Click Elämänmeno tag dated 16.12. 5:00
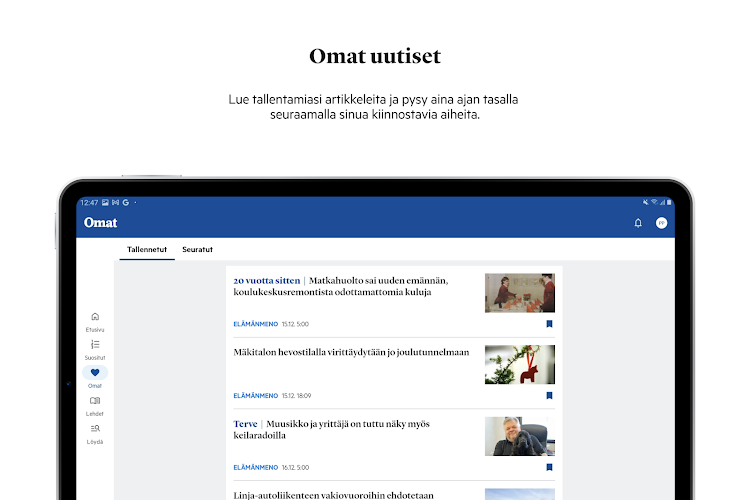750x500 pixels. click(x=255, y=467)
